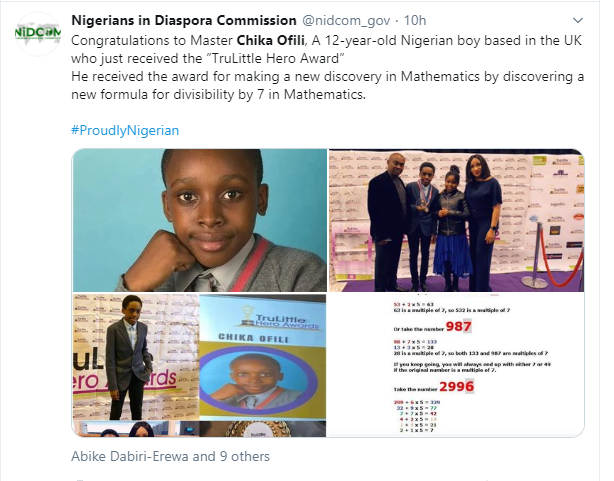Click the Abike Dabiri-Erewa name below tweet

[130, 456]
